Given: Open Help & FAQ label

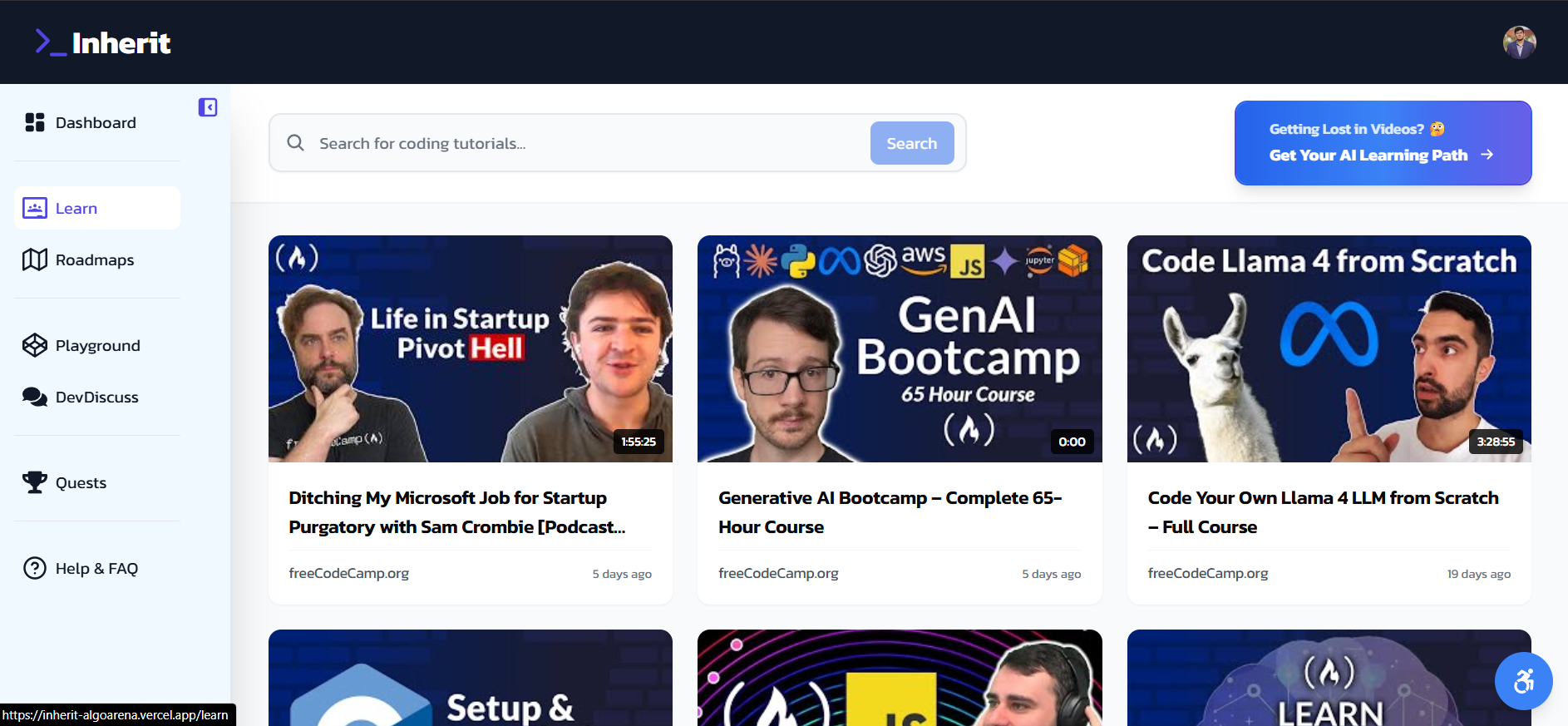Looking at the screenshot, I should (96, 568).
